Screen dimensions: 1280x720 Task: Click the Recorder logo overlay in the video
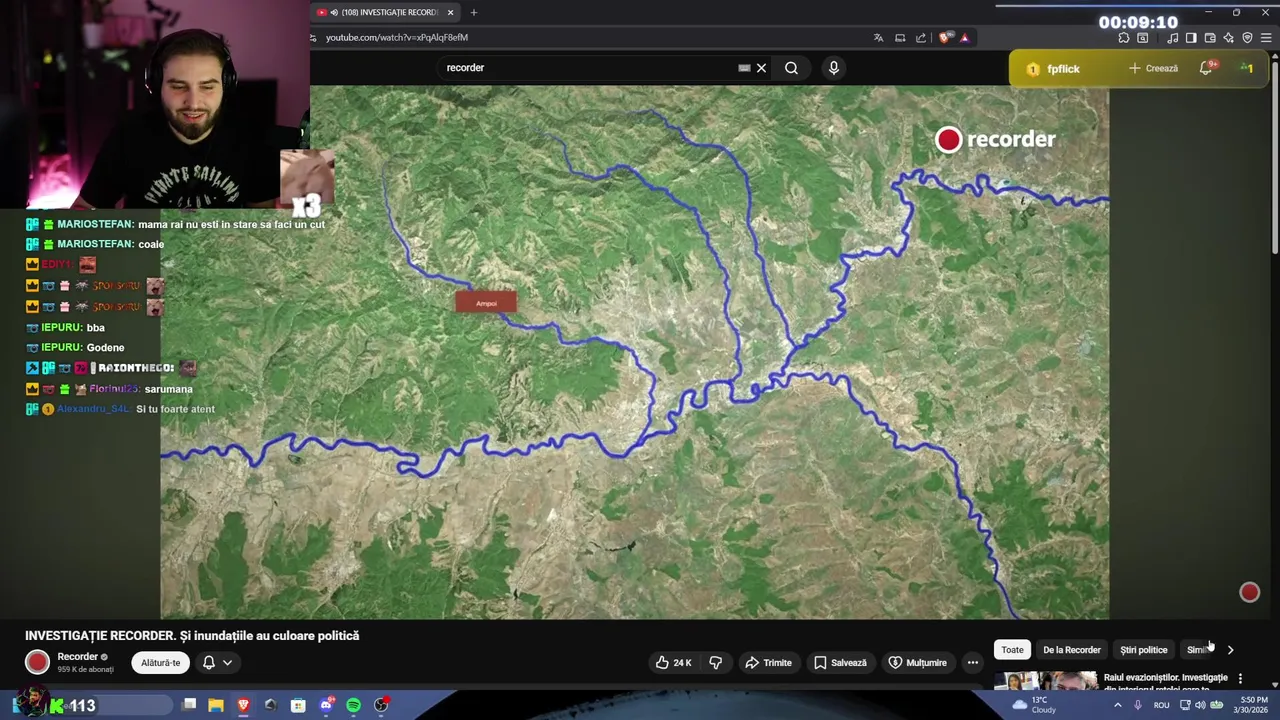click(x=996, y=140)
